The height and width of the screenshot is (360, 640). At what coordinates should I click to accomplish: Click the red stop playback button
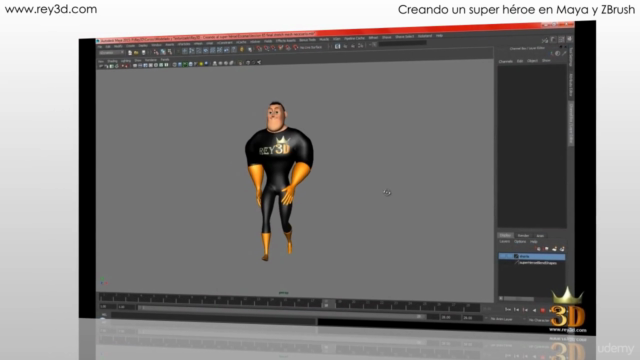point(542,310)
